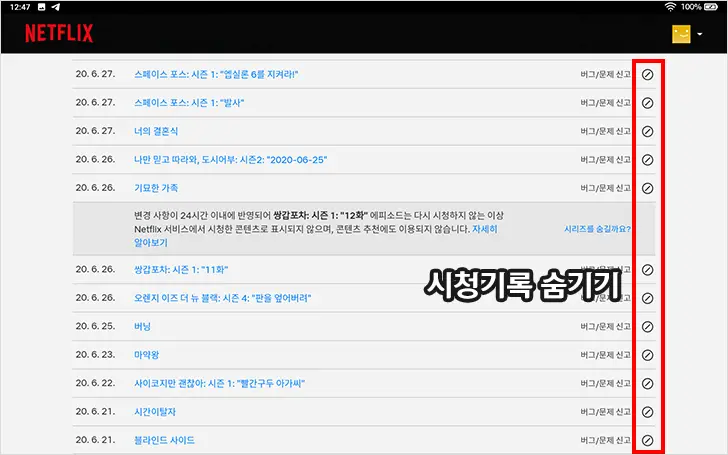Tap the battery icon in status bar
Viewport: 728px width, 455px height.
(x=711, y=6)
